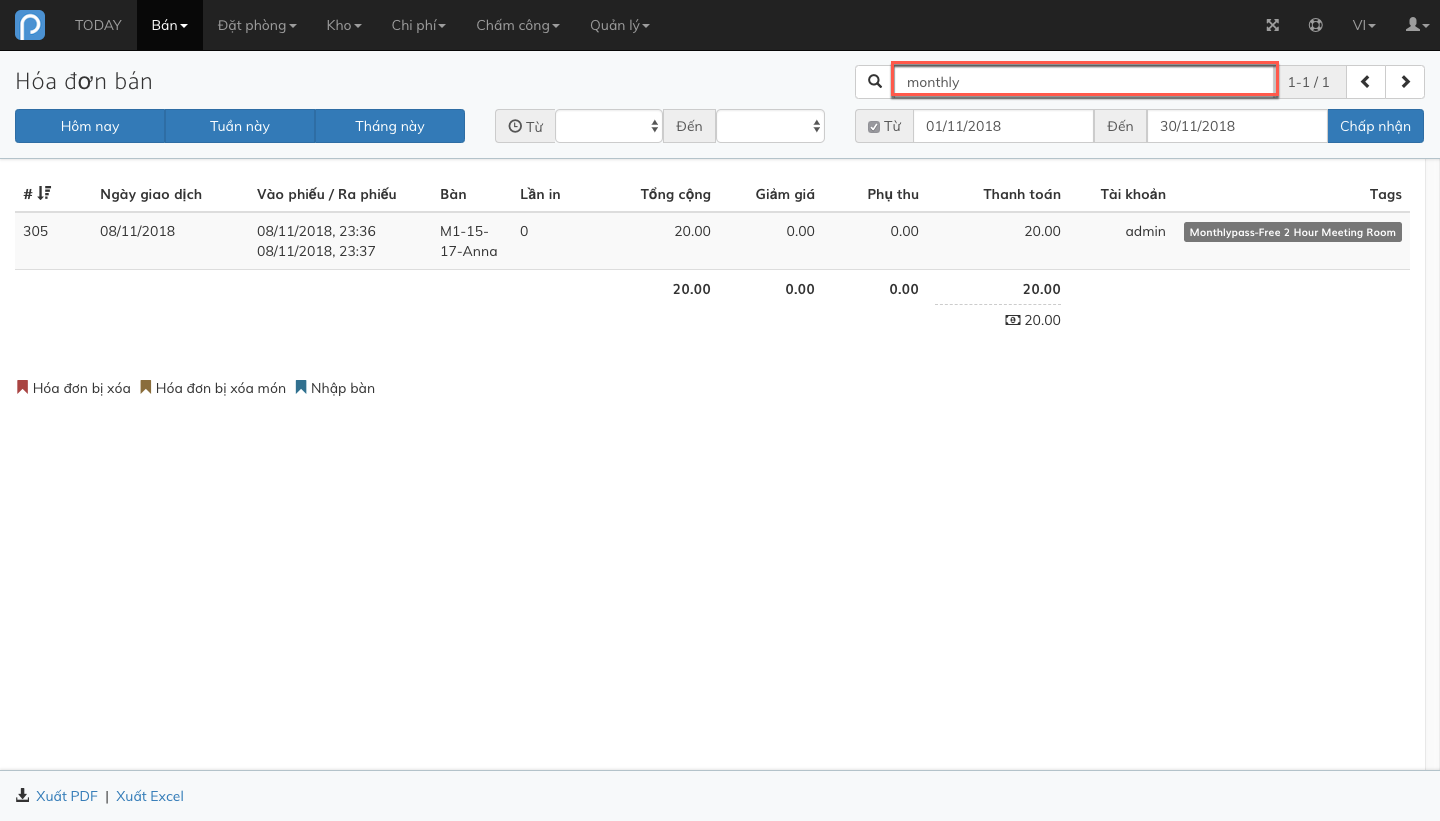Export the list via Xuất PDF
Image resolution: width=1440 pixels, height=821 pixels.
[67, 796]
